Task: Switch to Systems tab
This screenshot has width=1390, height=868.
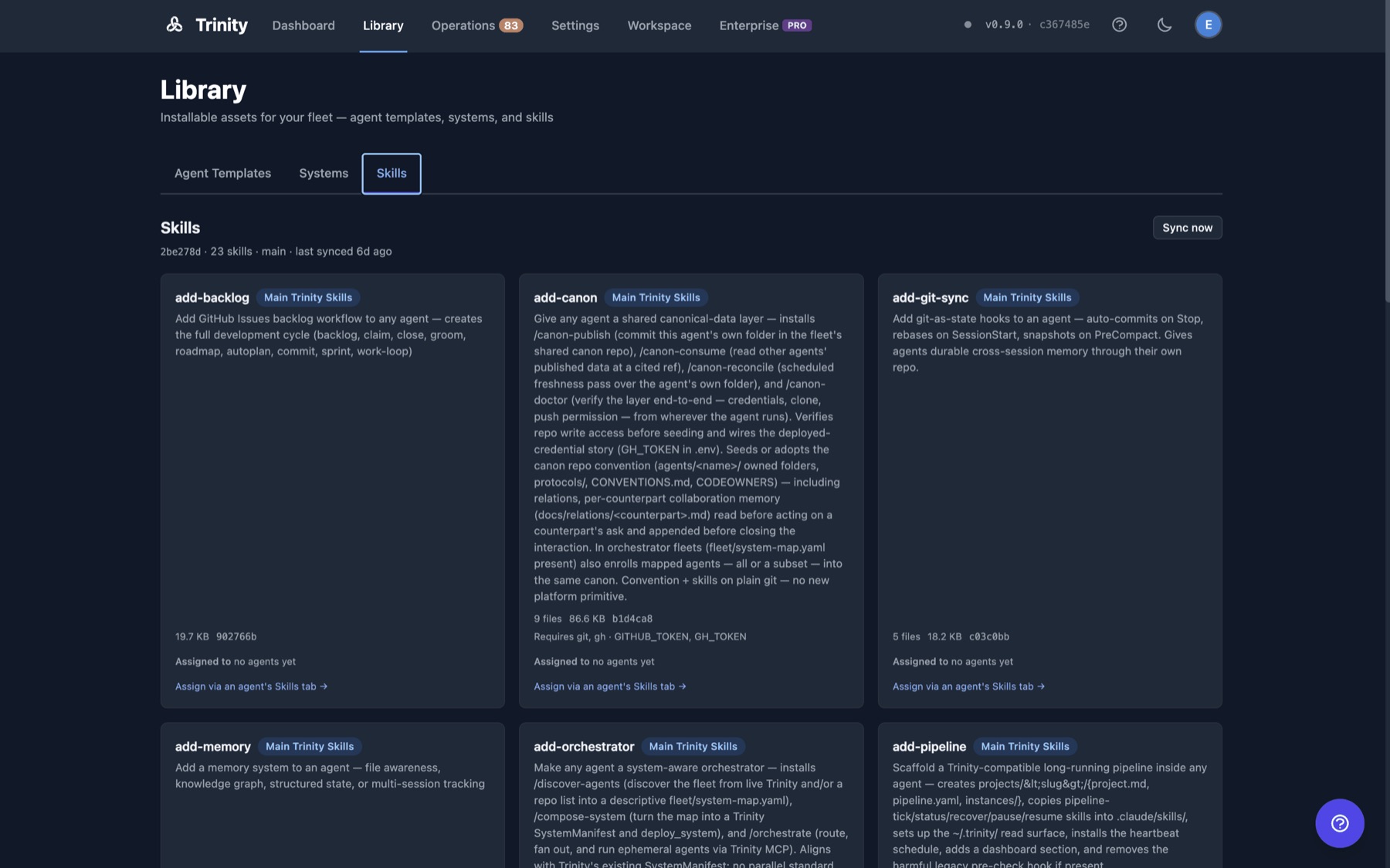Action: [x=324, y=173]
